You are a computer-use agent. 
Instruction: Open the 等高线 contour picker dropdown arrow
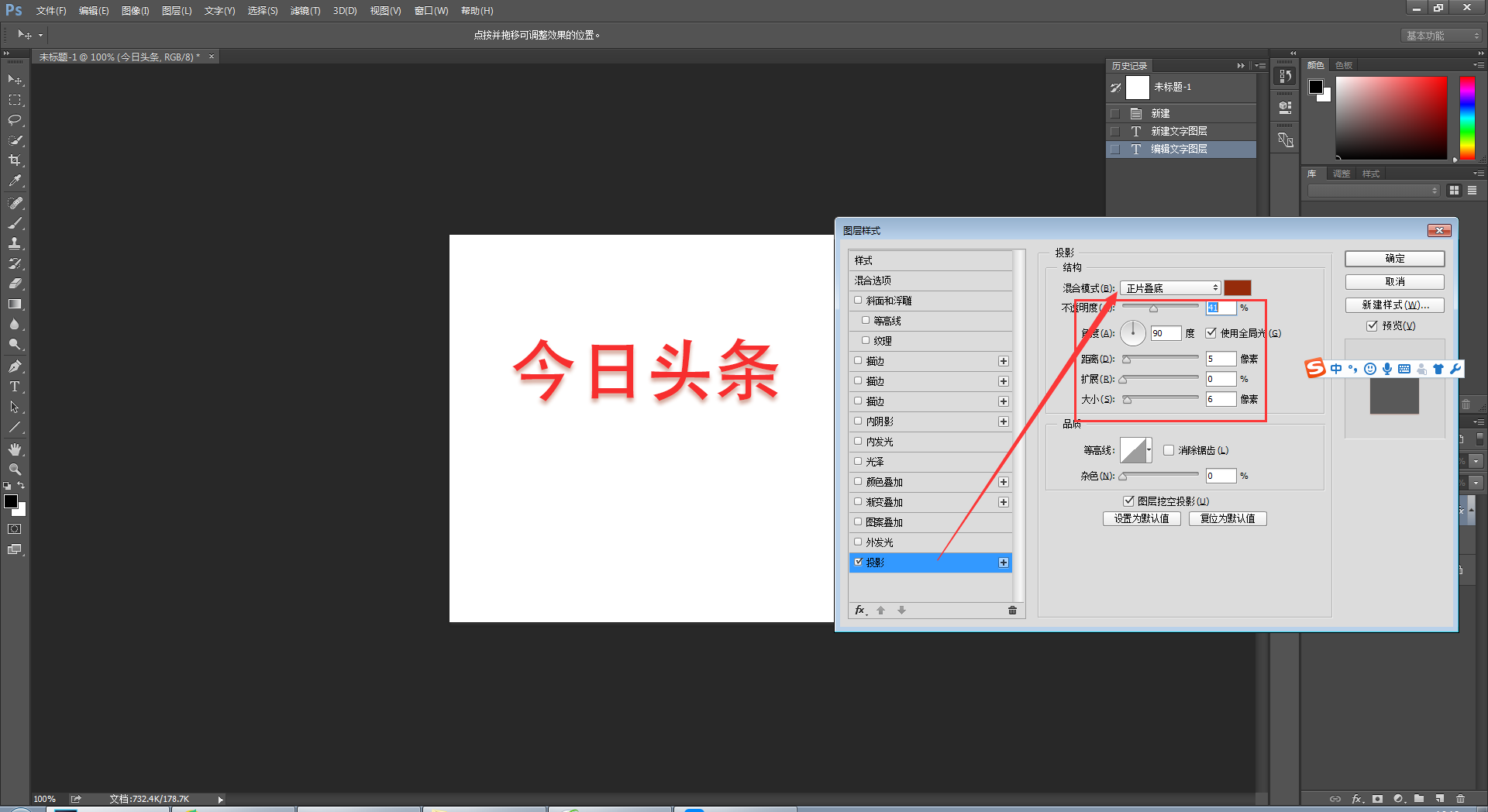click(x=1149, y=450)
